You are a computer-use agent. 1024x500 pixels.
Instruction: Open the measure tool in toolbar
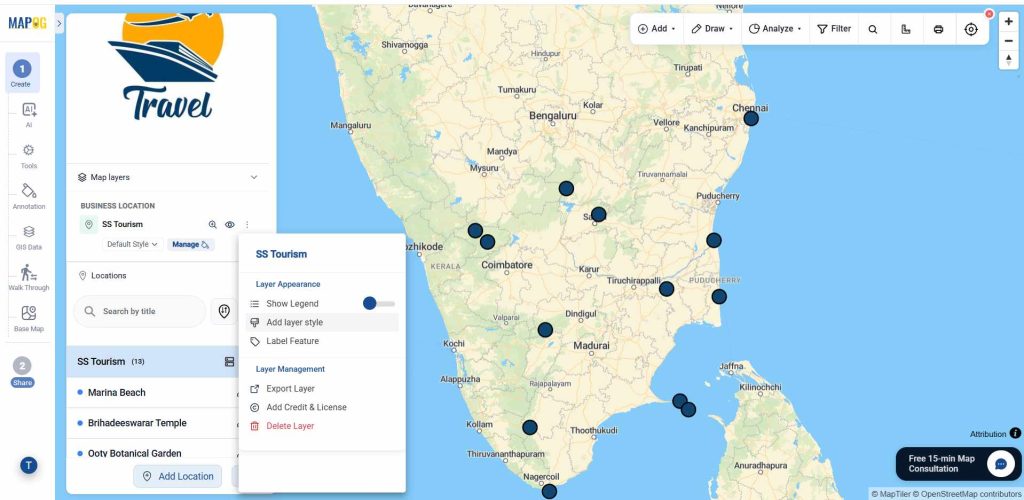click(905, 29)
